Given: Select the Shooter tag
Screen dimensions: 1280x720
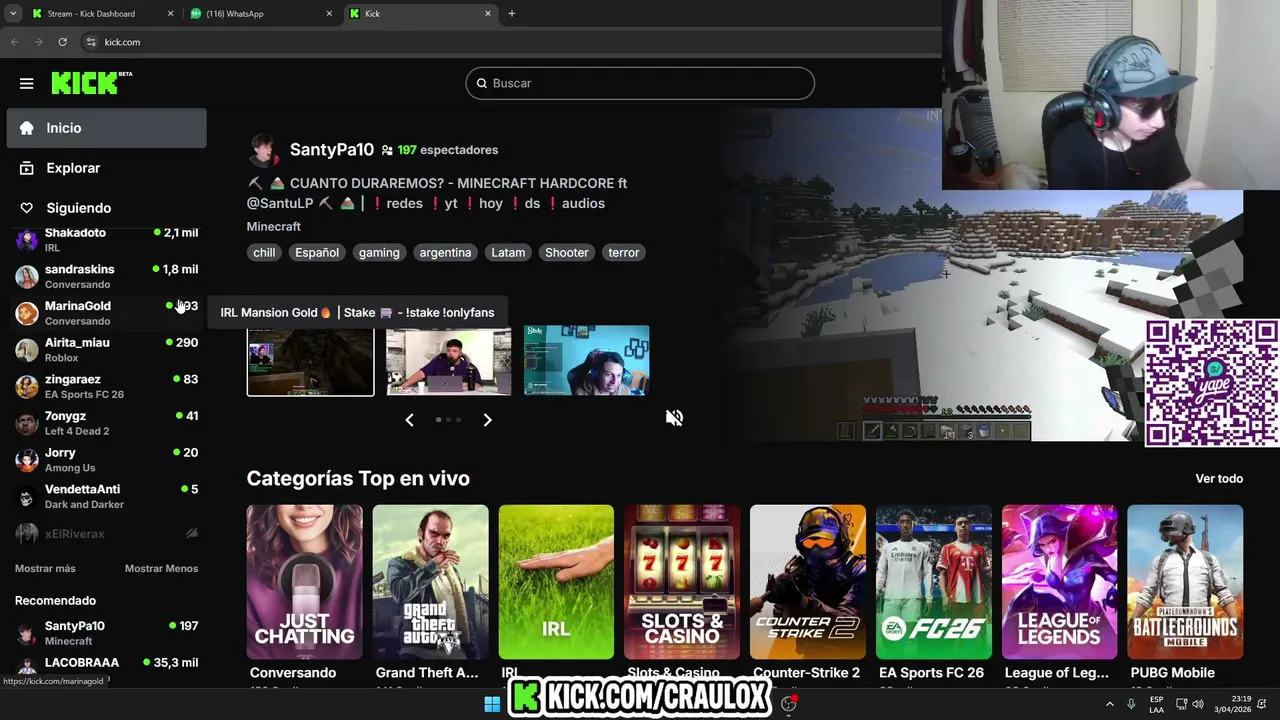Looking at the screenshot, I should point(567,253).
